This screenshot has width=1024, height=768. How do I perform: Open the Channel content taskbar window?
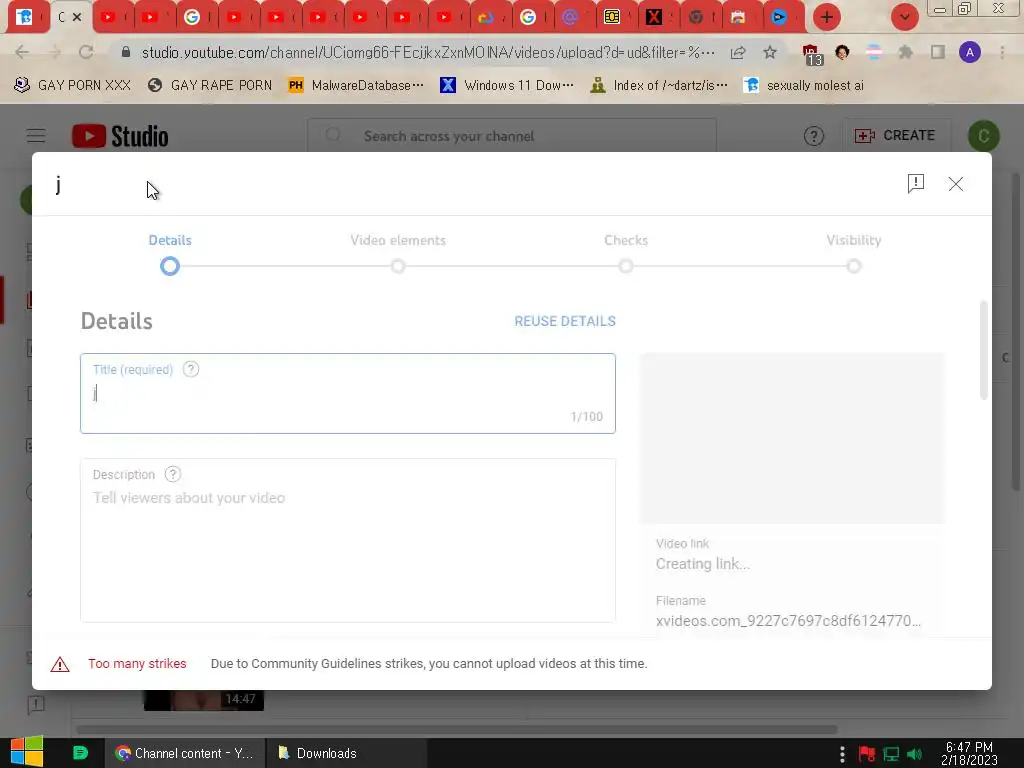click(185, 754)
